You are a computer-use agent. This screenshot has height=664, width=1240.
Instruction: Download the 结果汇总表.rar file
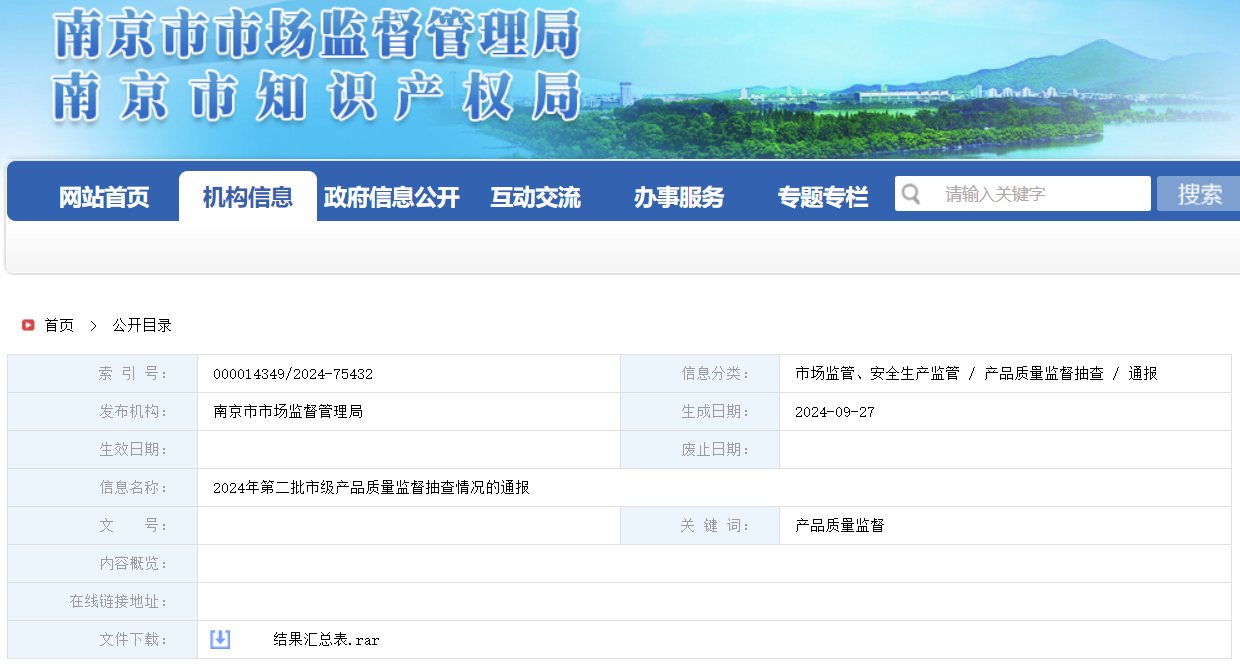coord(326,639)
